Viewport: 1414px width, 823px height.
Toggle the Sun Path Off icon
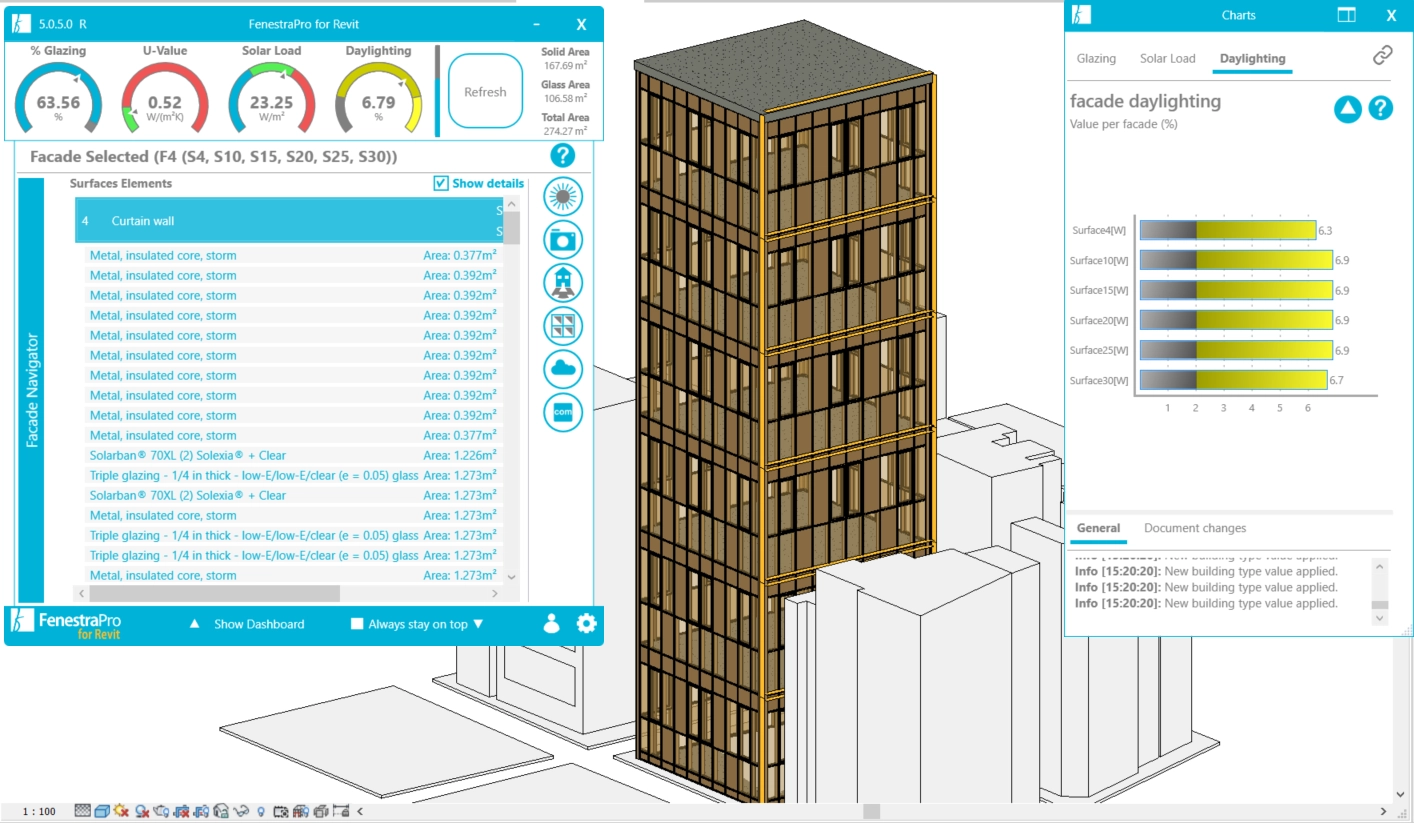coord(121,811)
